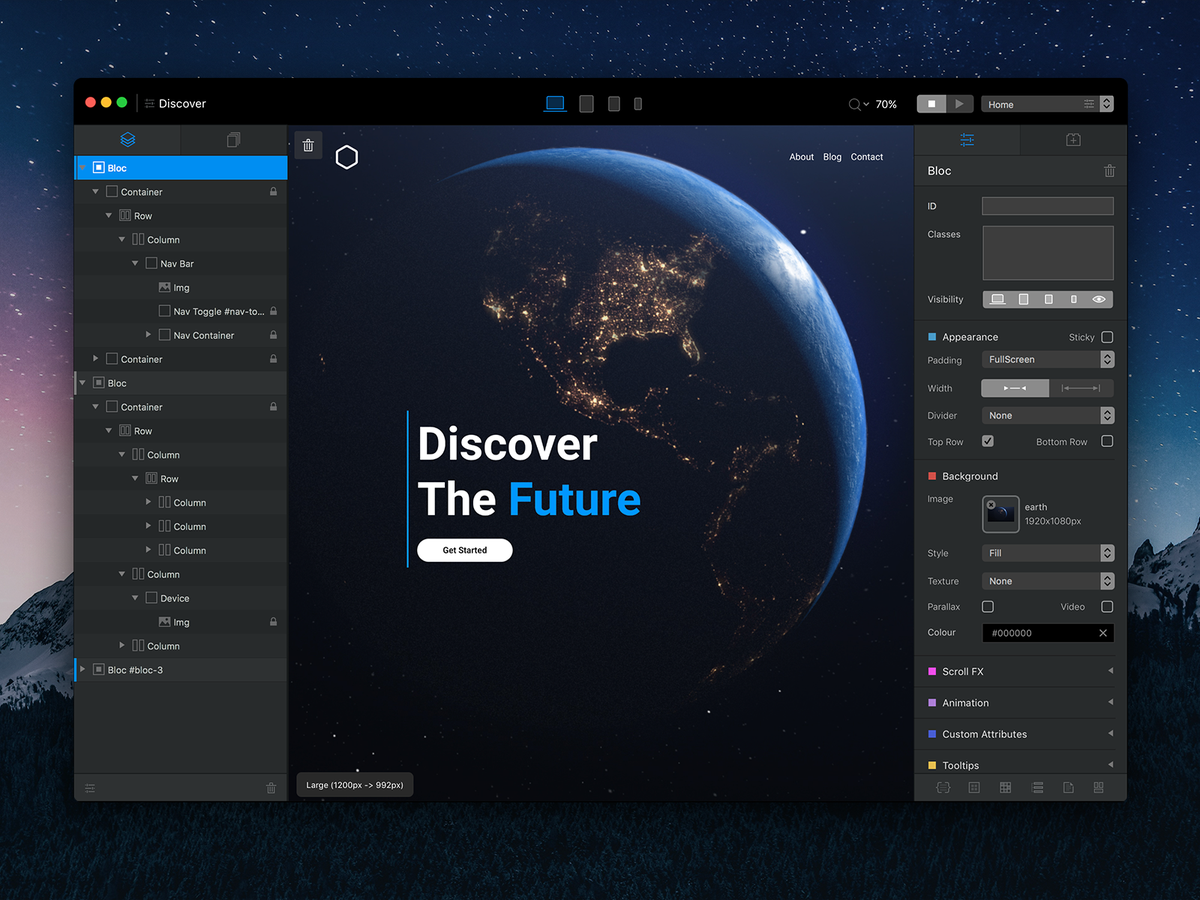Image resolution: width=1200 pixels, height=900 pixels.
Task: Start preview with the play button
Action: click(x=959, y=104)
